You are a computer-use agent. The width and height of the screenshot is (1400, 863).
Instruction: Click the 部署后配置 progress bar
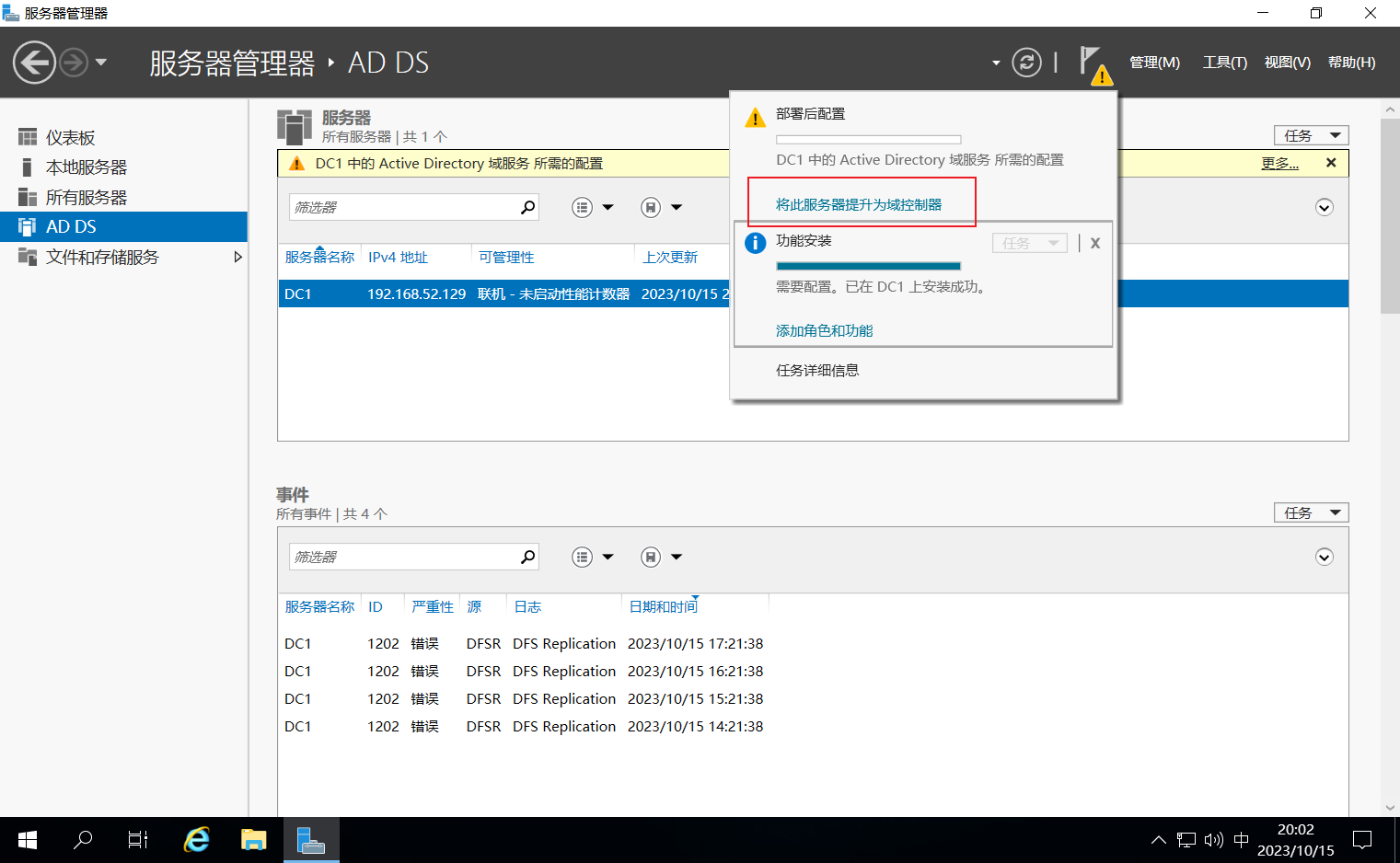tap(869, 140)
